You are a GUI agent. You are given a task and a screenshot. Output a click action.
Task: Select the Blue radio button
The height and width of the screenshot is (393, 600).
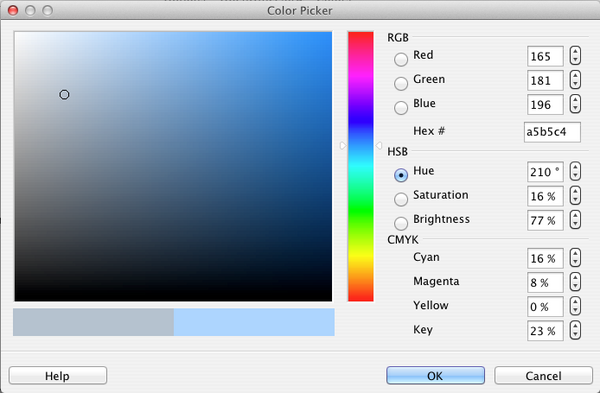coord(401,108)
